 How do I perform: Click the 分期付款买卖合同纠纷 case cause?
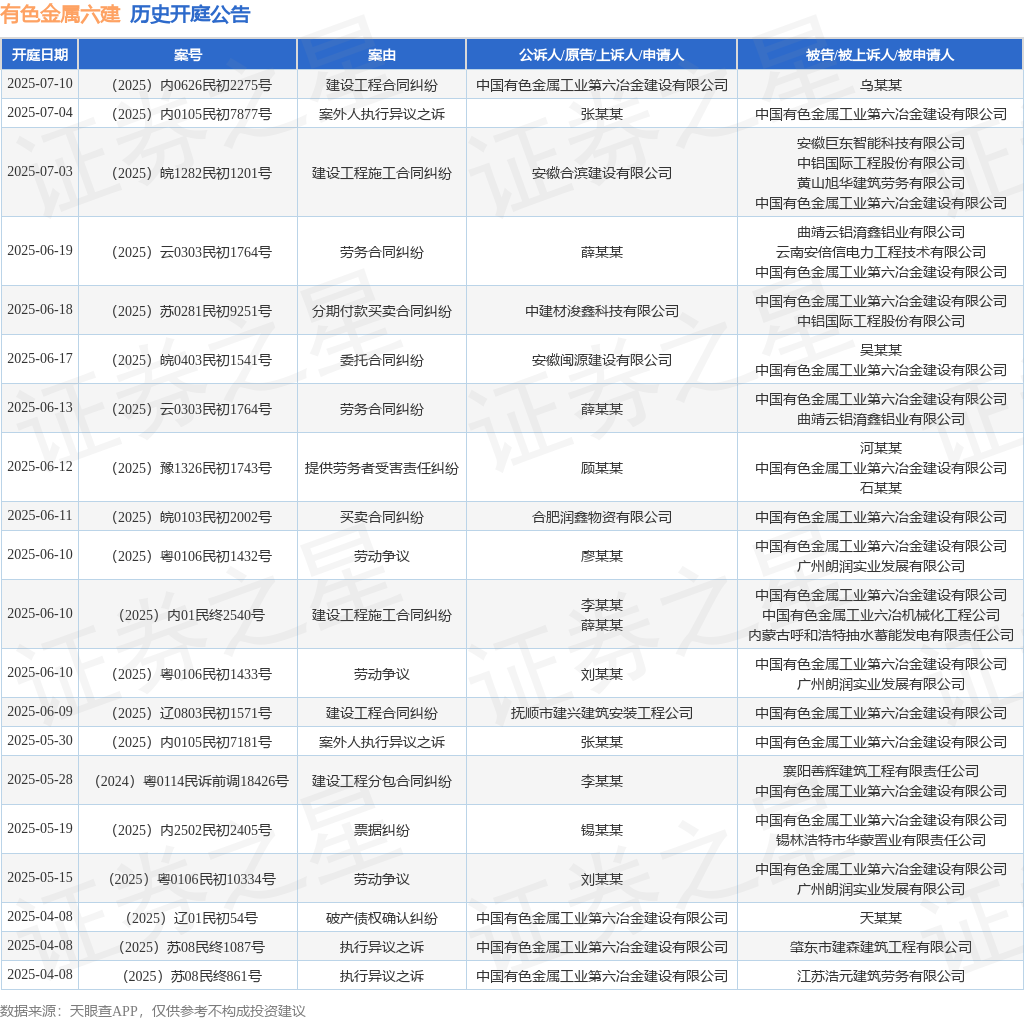[x=381, y=311]
